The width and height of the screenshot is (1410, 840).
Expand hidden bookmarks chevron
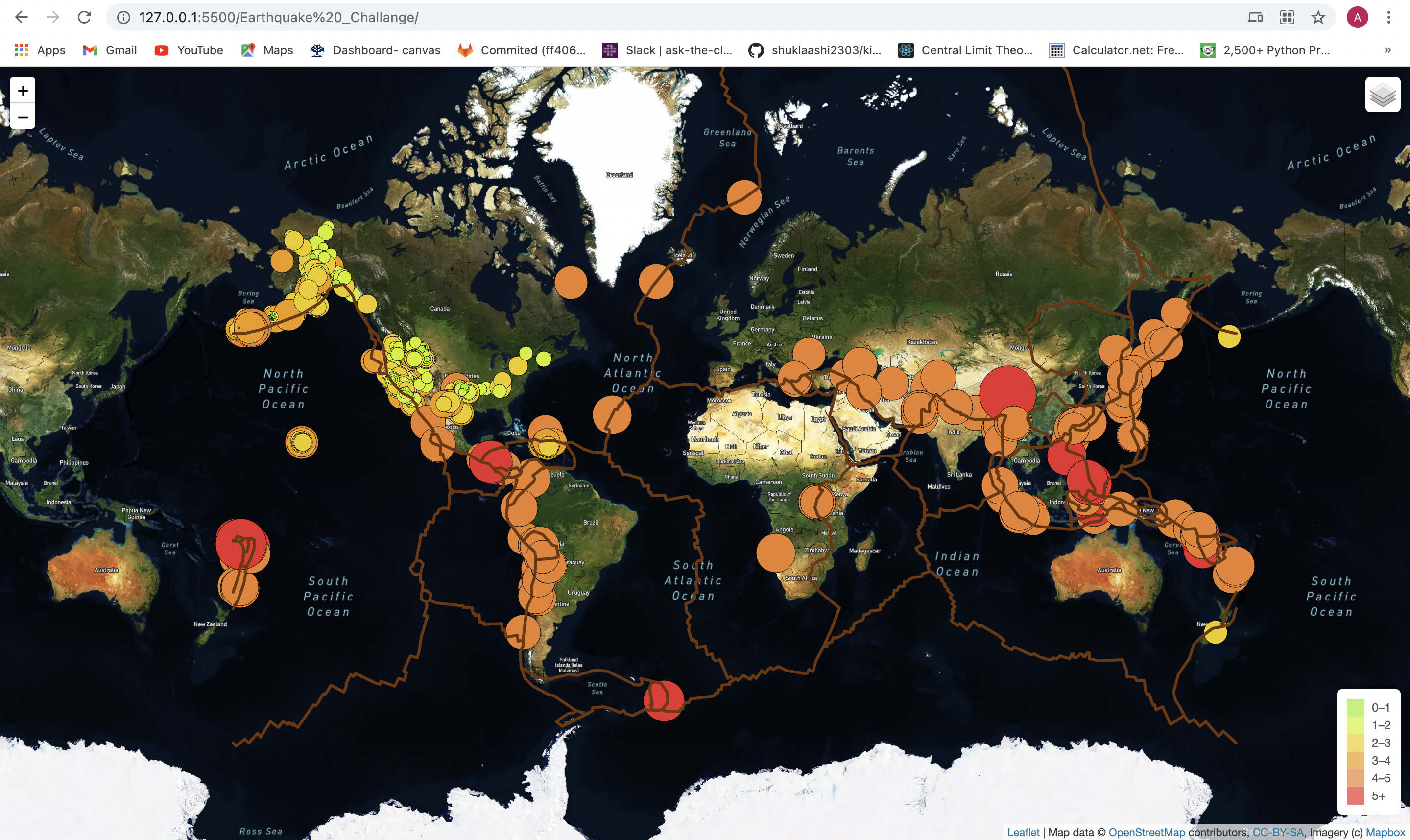pyautogui.click(x=1387, y=50)
